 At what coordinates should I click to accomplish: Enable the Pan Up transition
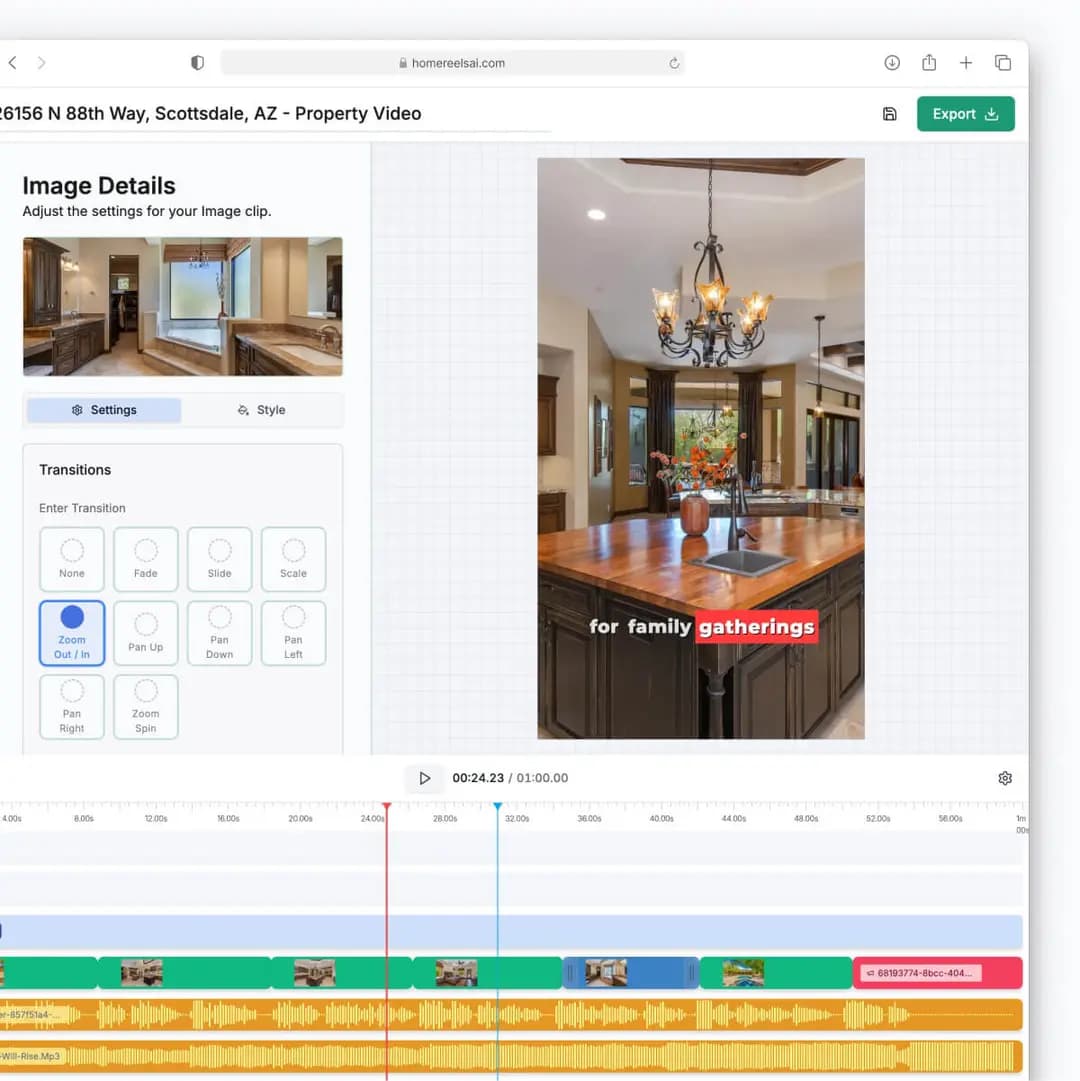(x=145, y=632)
